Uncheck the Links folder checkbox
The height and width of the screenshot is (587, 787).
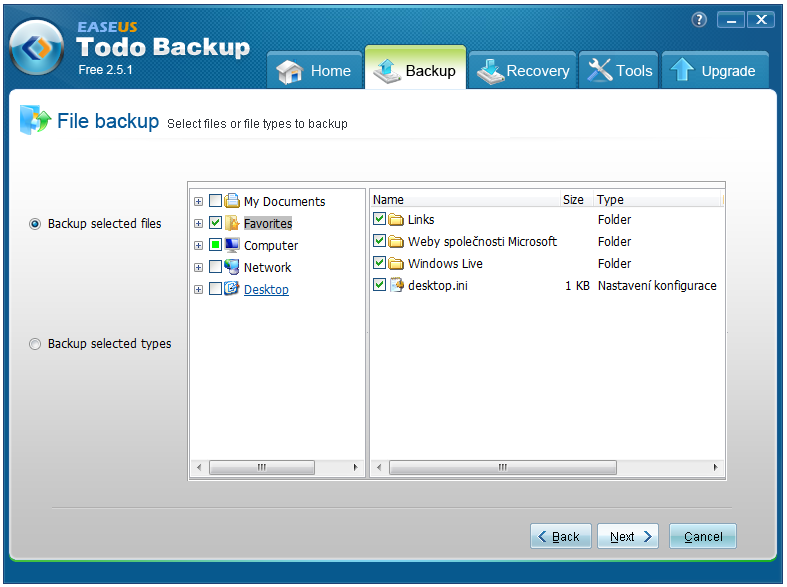379,219
